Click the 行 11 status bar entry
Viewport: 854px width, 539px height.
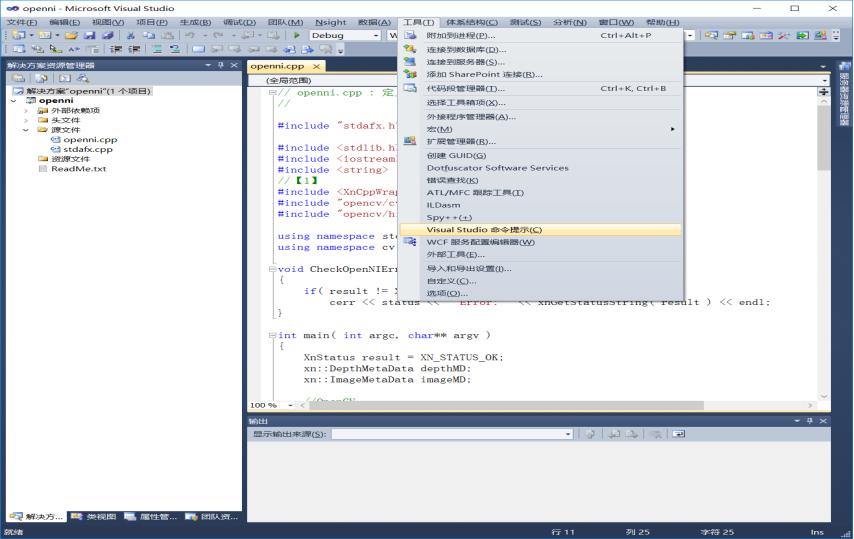point(563,532)
